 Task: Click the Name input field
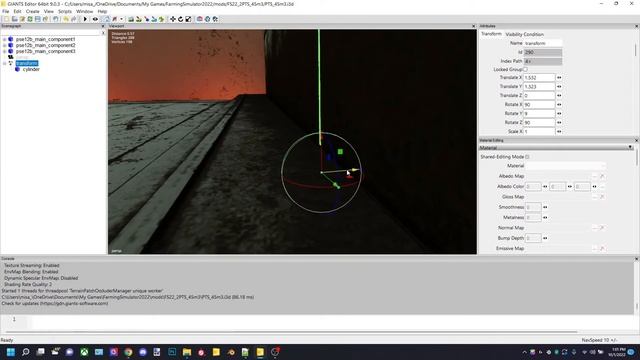(542, 43)
